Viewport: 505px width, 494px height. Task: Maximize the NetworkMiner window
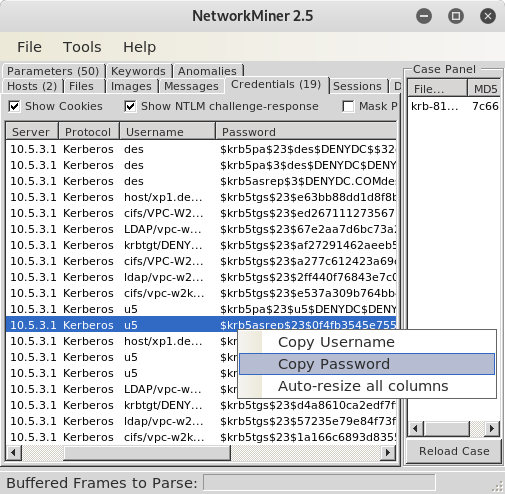pos(456,16)
